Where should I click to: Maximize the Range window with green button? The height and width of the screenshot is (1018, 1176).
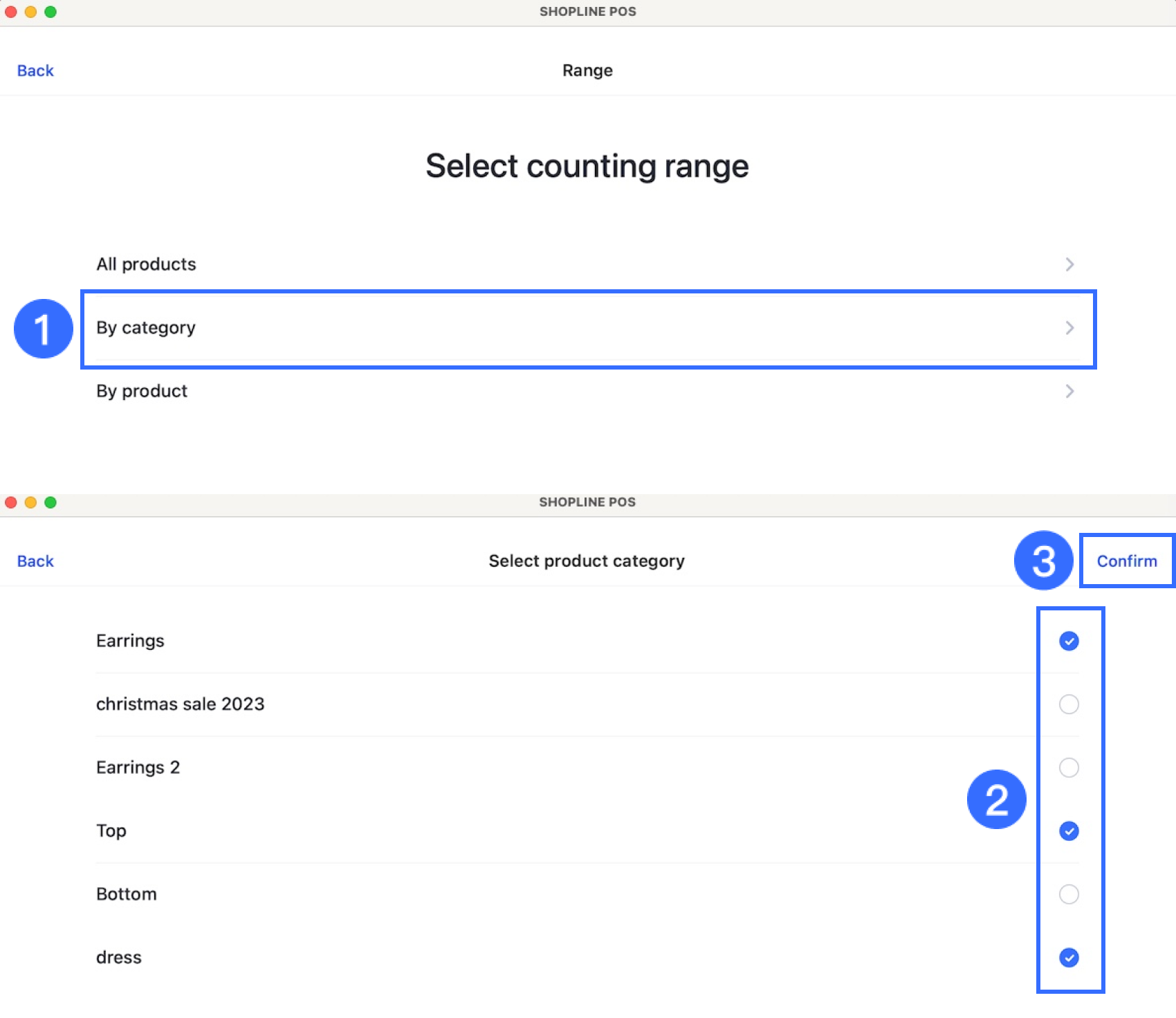50,12
